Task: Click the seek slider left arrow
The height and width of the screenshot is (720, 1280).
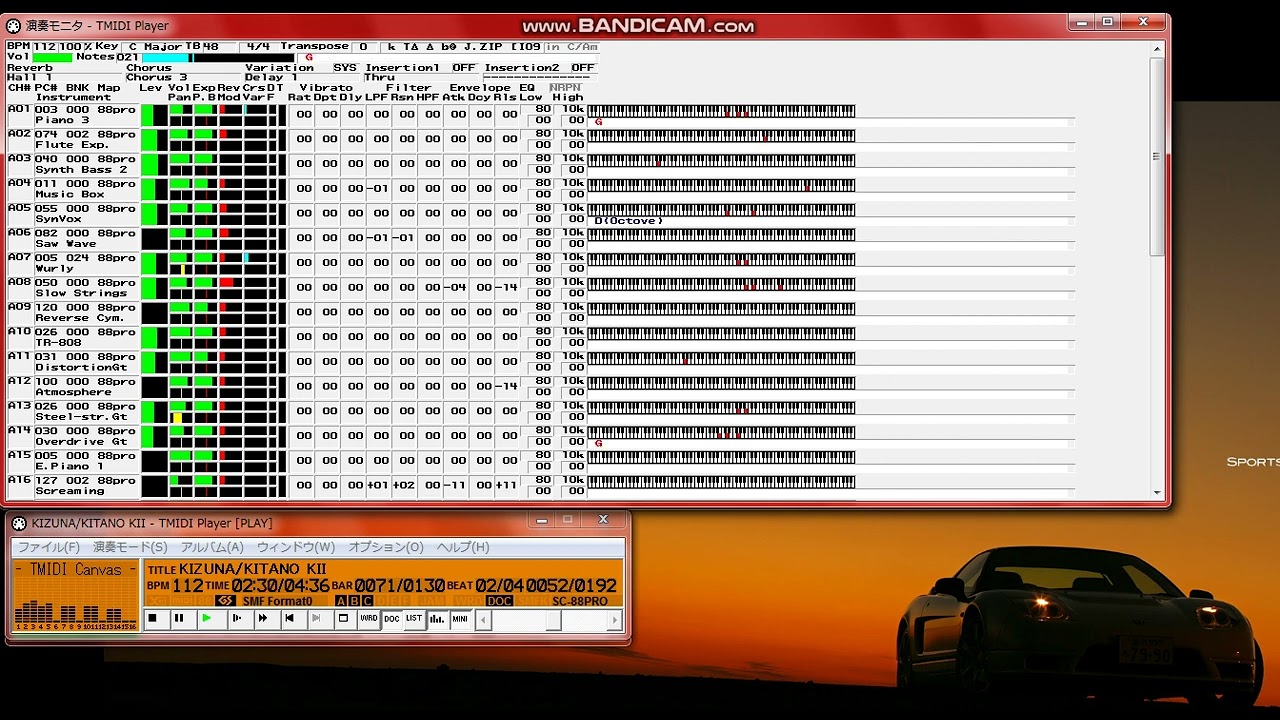Action: 483,620
